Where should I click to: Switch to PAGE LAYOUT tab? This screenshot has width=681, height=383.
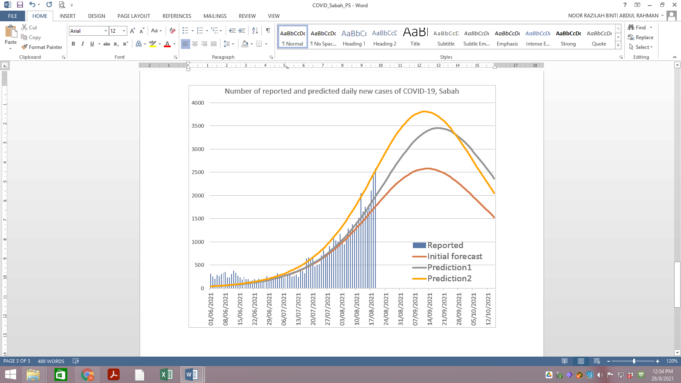point(133,16)
